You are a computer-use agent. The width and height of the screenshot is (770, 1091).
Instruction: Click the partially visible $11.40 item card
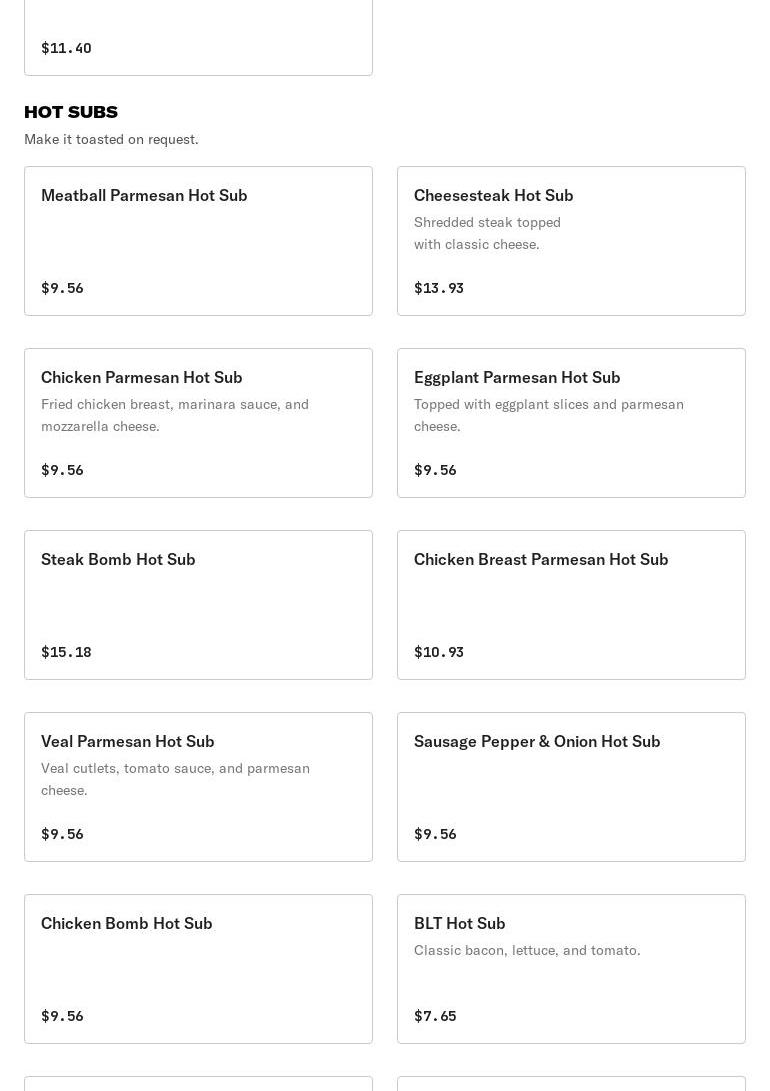[x=198, y=40]
